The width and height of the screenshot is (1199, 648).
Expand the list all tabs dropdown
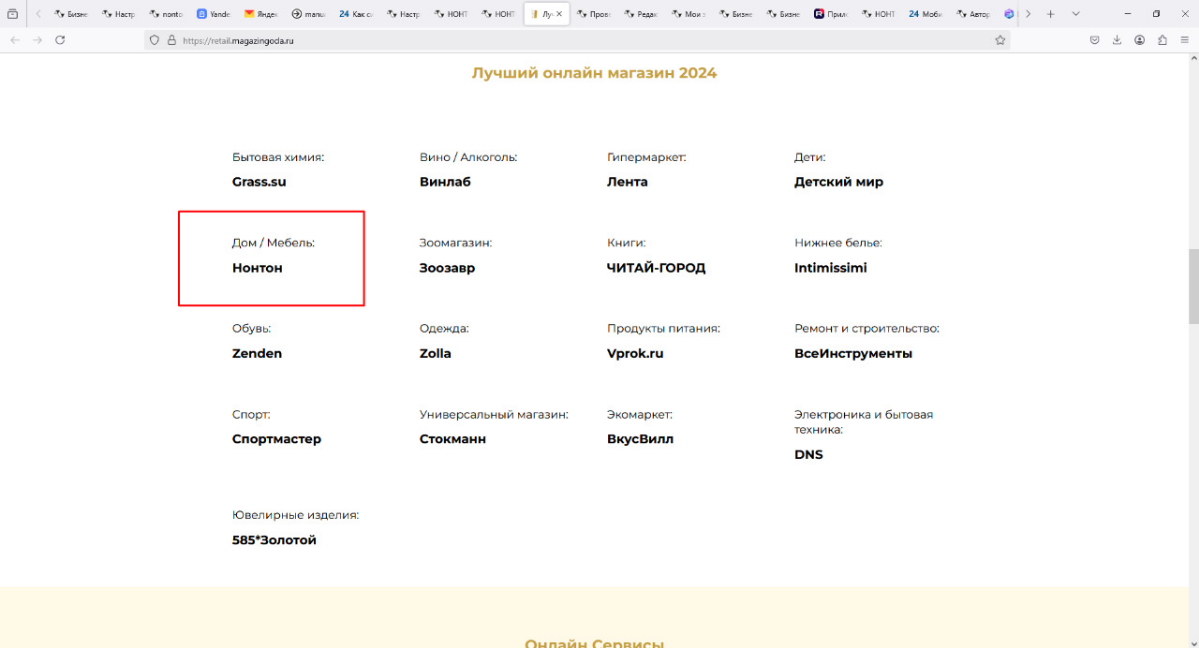(x=1075, y=14)
